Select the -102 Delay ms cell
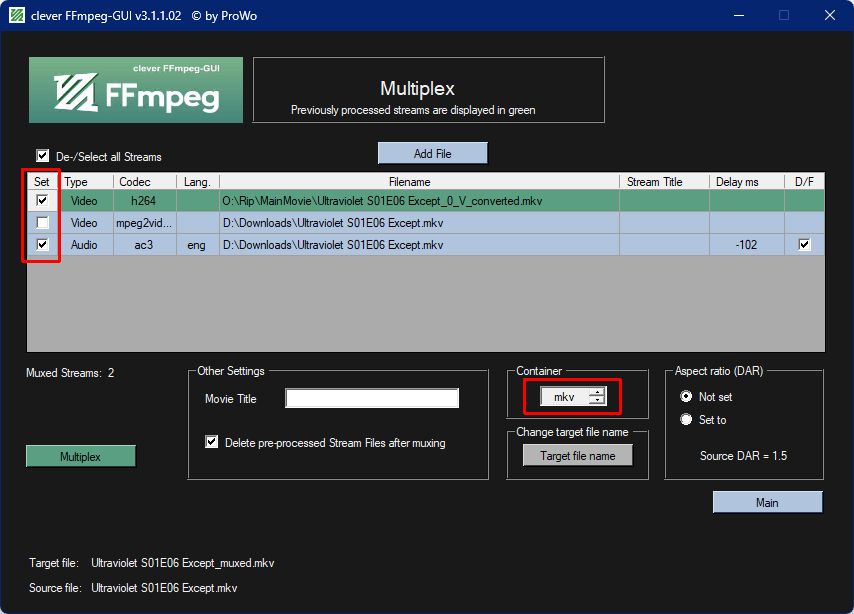 click(747, 245)
